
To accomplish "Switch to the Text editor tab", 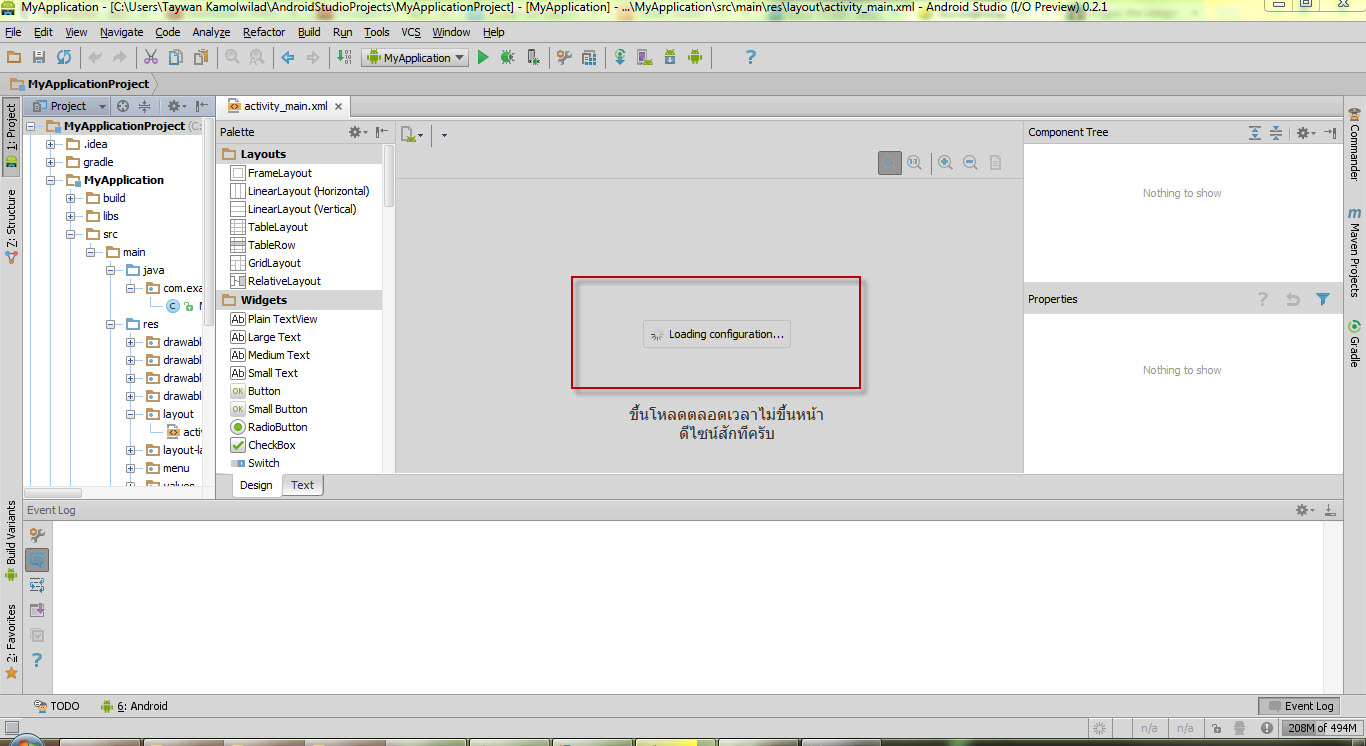I will (x=302, y=485).
